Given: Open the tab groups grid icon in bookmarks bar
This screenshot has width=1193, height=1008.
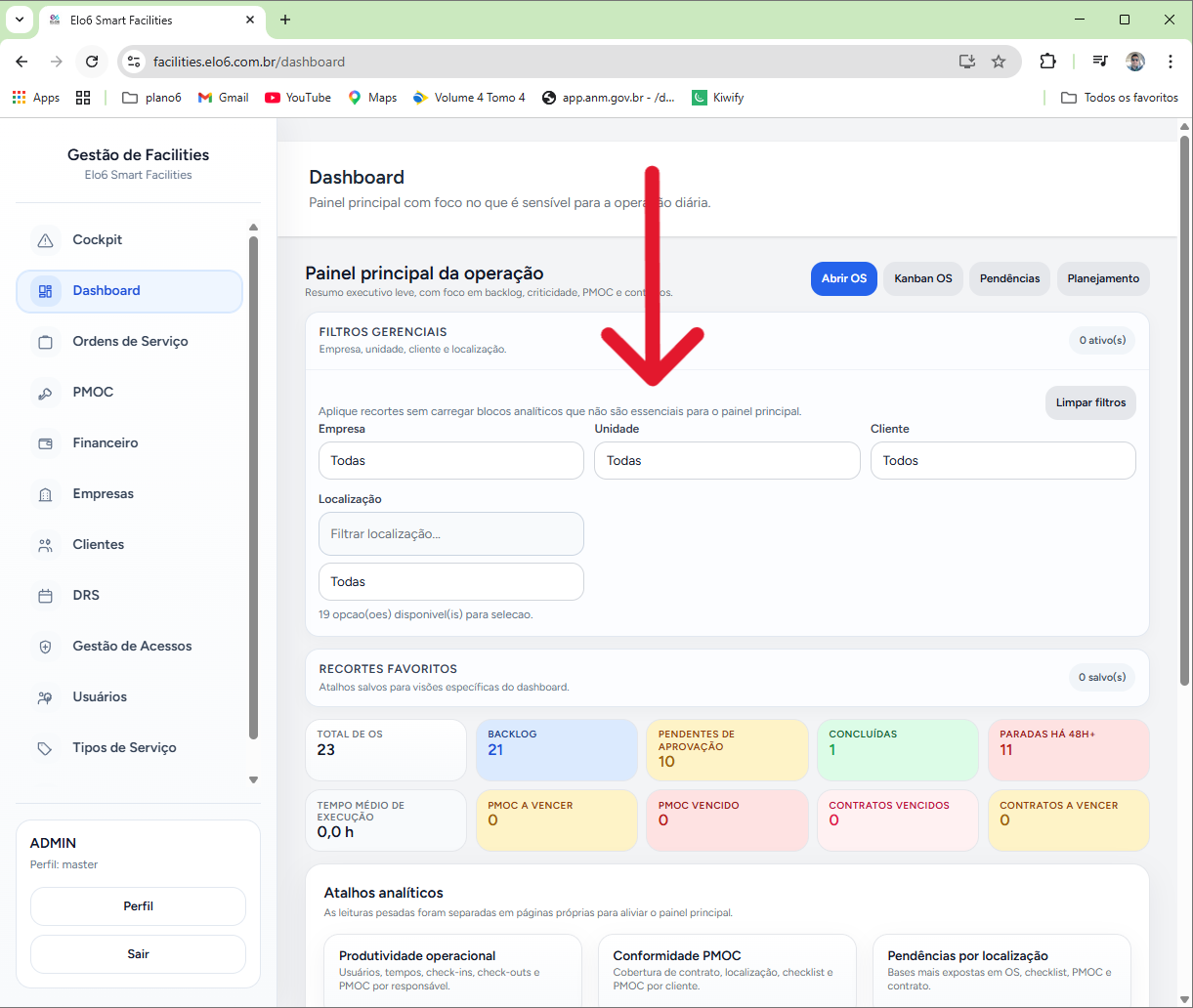Looking at the screenshot, I should [x=83, y=98].
